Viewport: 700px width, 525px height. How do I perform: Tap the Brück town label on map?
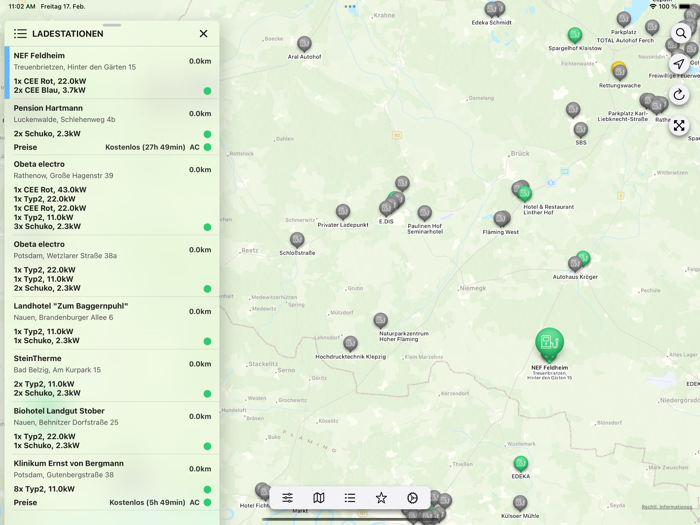pos(520,154)
